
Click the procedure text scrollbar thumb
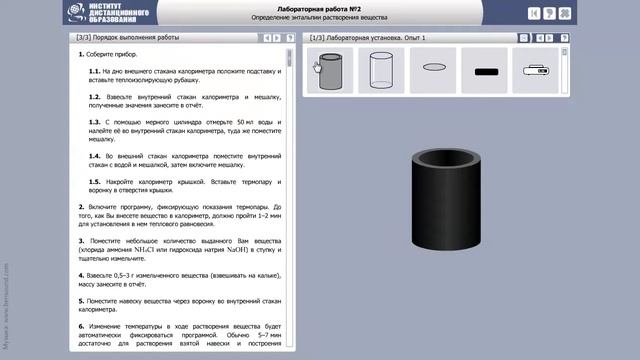pos(289,58)
